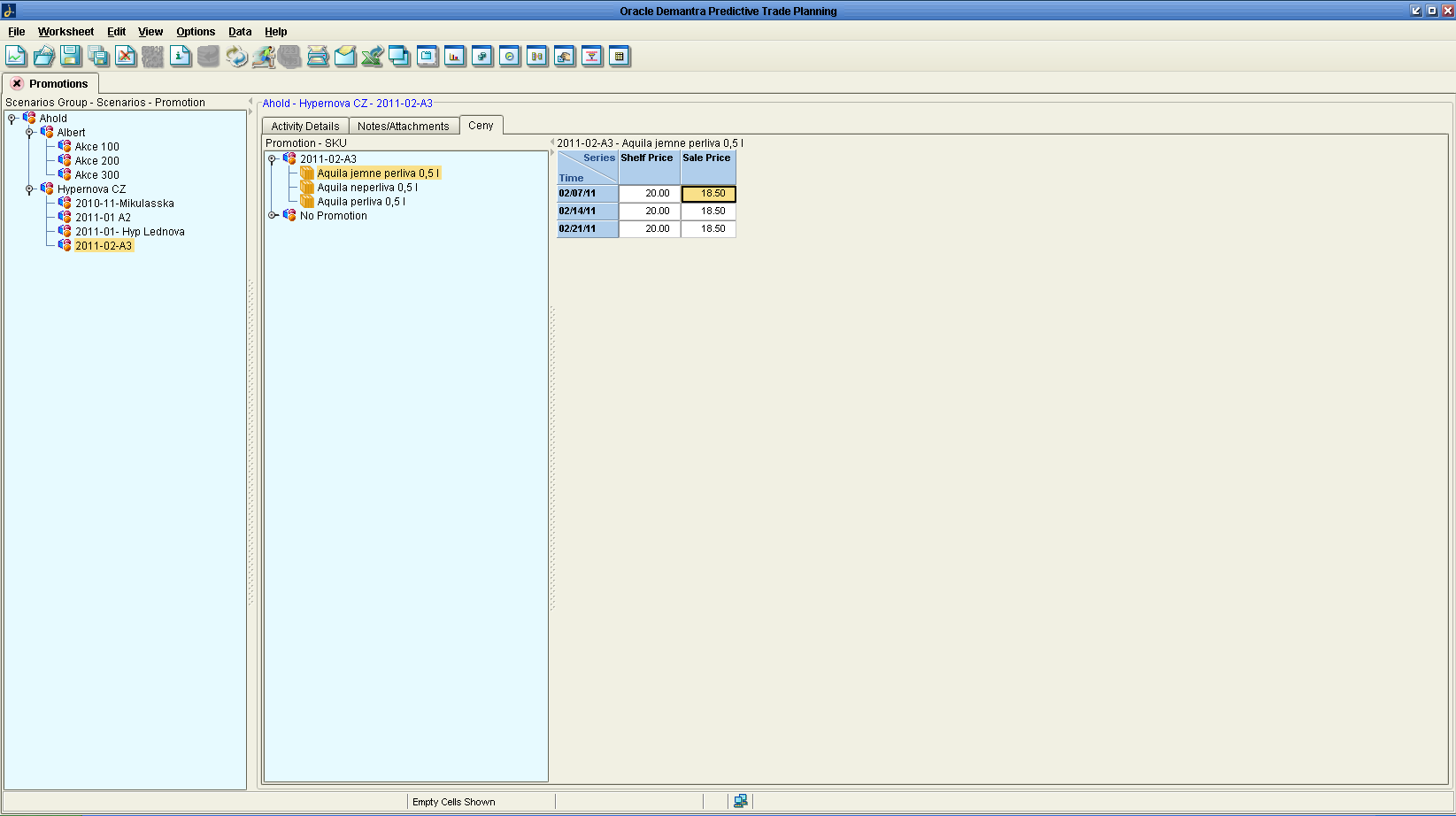Viewport: 1456px width, 816px height.
Task: Click Sale Price cell for 02/14/11
Action: [708, 211]
